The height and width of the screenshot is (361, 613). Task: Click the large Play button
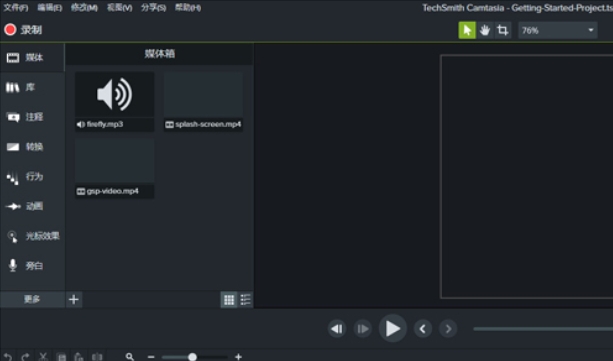393,329
